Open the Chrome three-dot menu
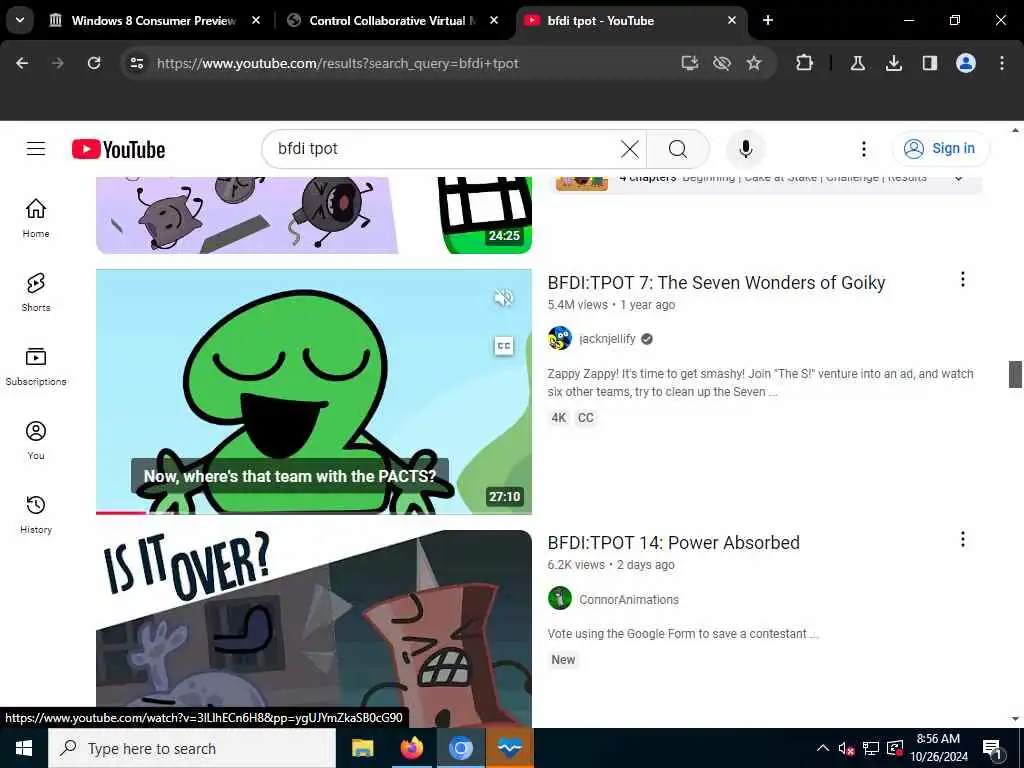Screen dimensions: 1024x768 pyautogui.click(x=1002, y=63)
